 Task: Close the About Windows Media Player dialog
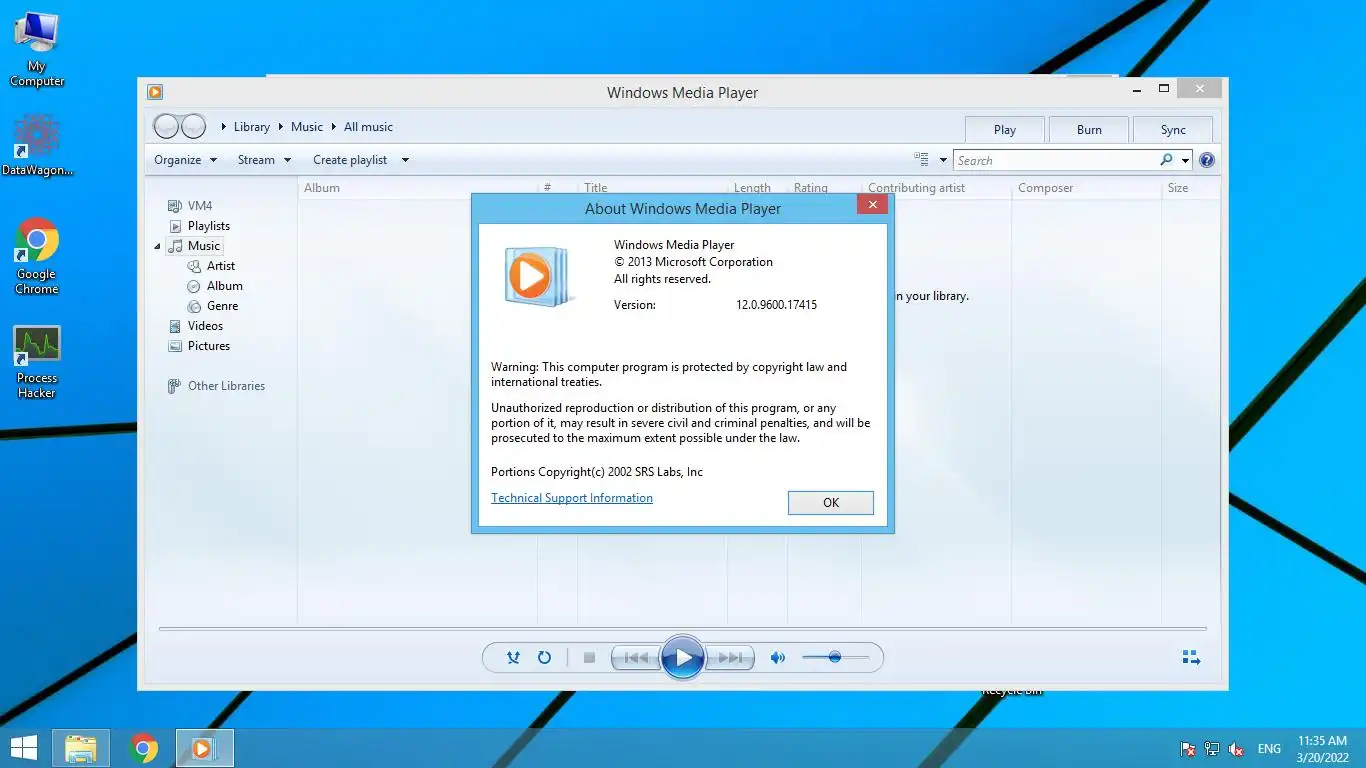(x=872, y=204)
